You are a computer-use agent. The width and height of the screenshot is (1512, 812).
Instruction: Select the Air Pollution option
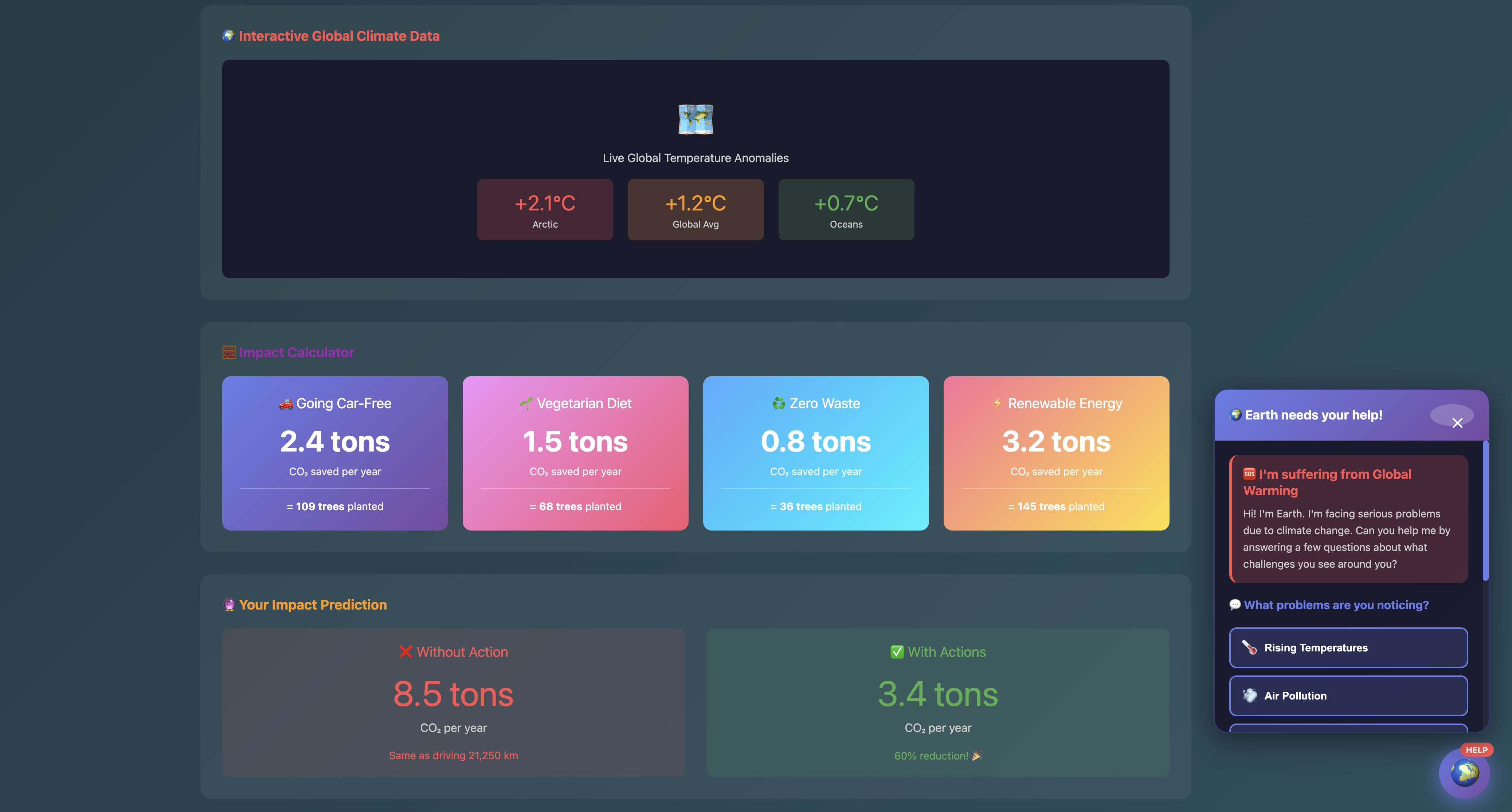(1348, 696)
